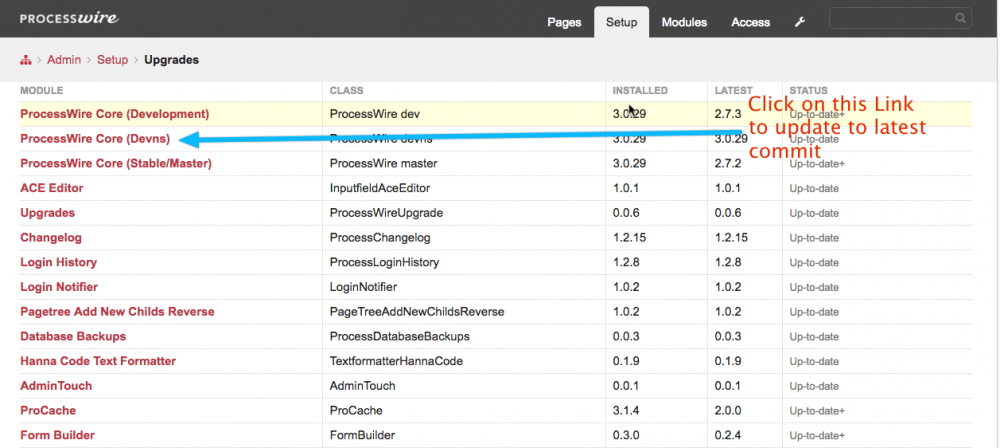Select the Setup tab
Image resolution: width=1000 pixels, height=448 pixels.
click(x=621, y=22)
